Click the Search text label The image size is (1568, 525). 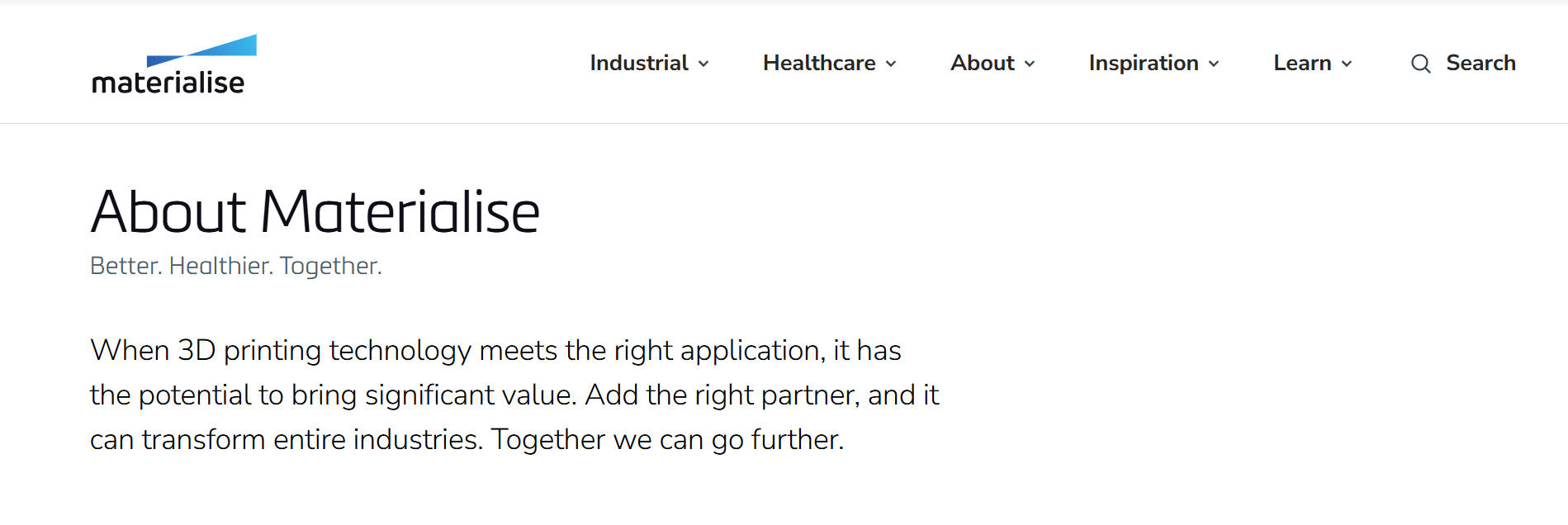click(1480, 64)
